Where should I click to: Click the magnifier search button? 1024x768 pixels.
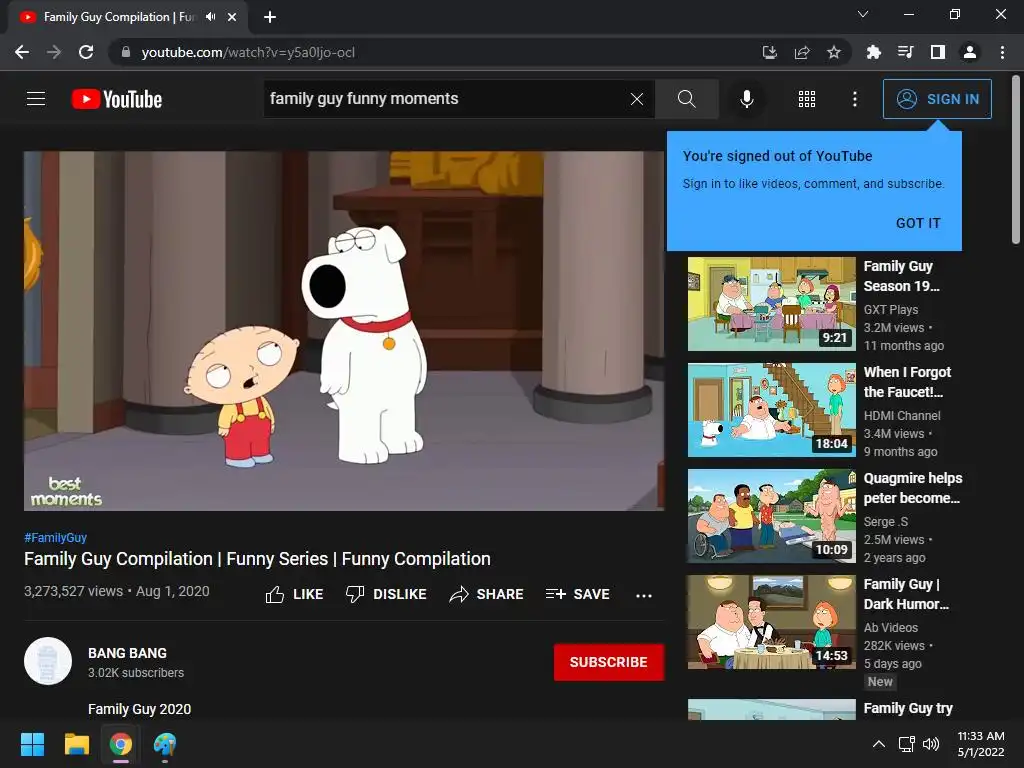pyautogui.click(x=686, y=99)
